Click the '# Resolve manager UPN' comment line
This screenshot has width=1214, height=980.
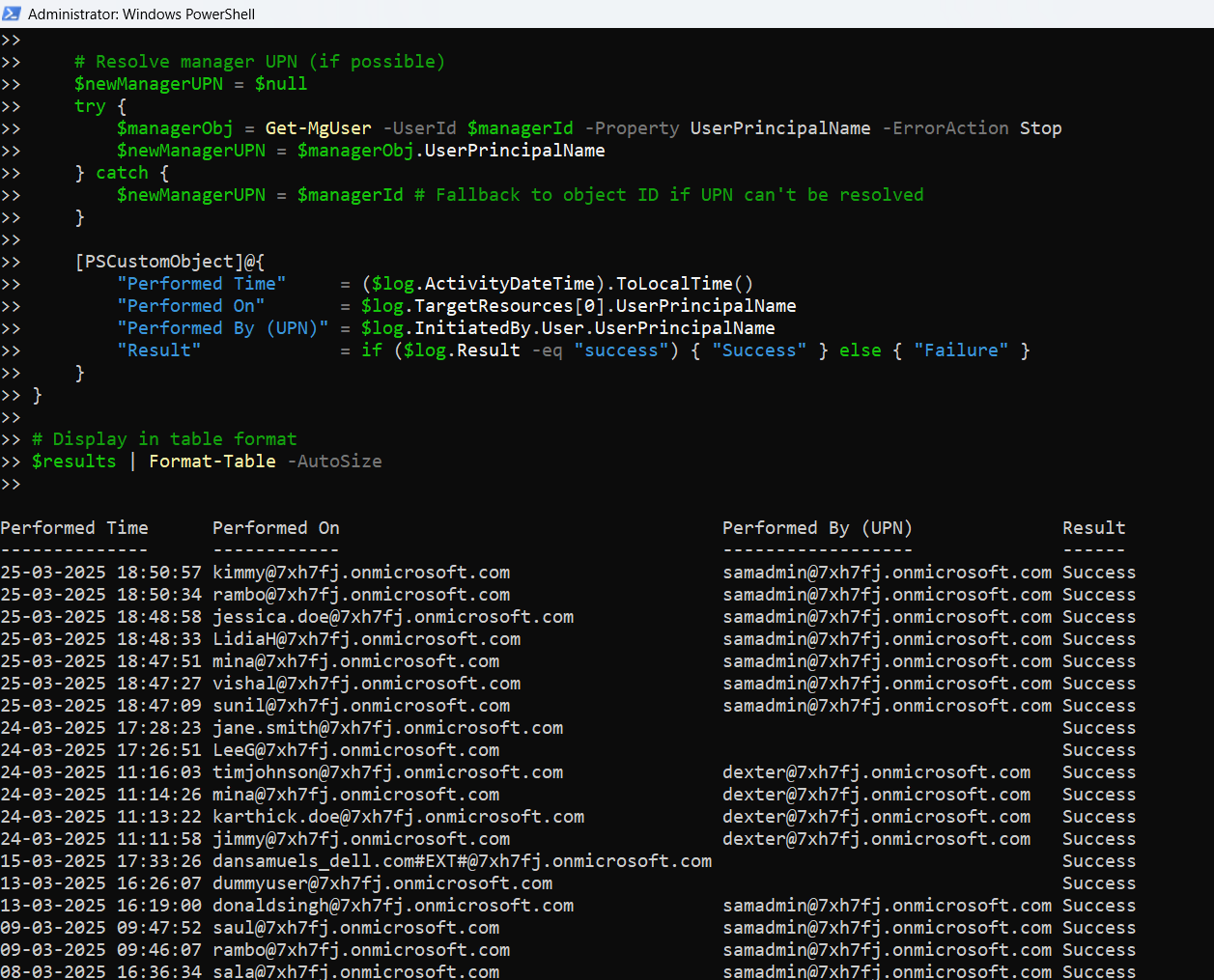point(260,62)
